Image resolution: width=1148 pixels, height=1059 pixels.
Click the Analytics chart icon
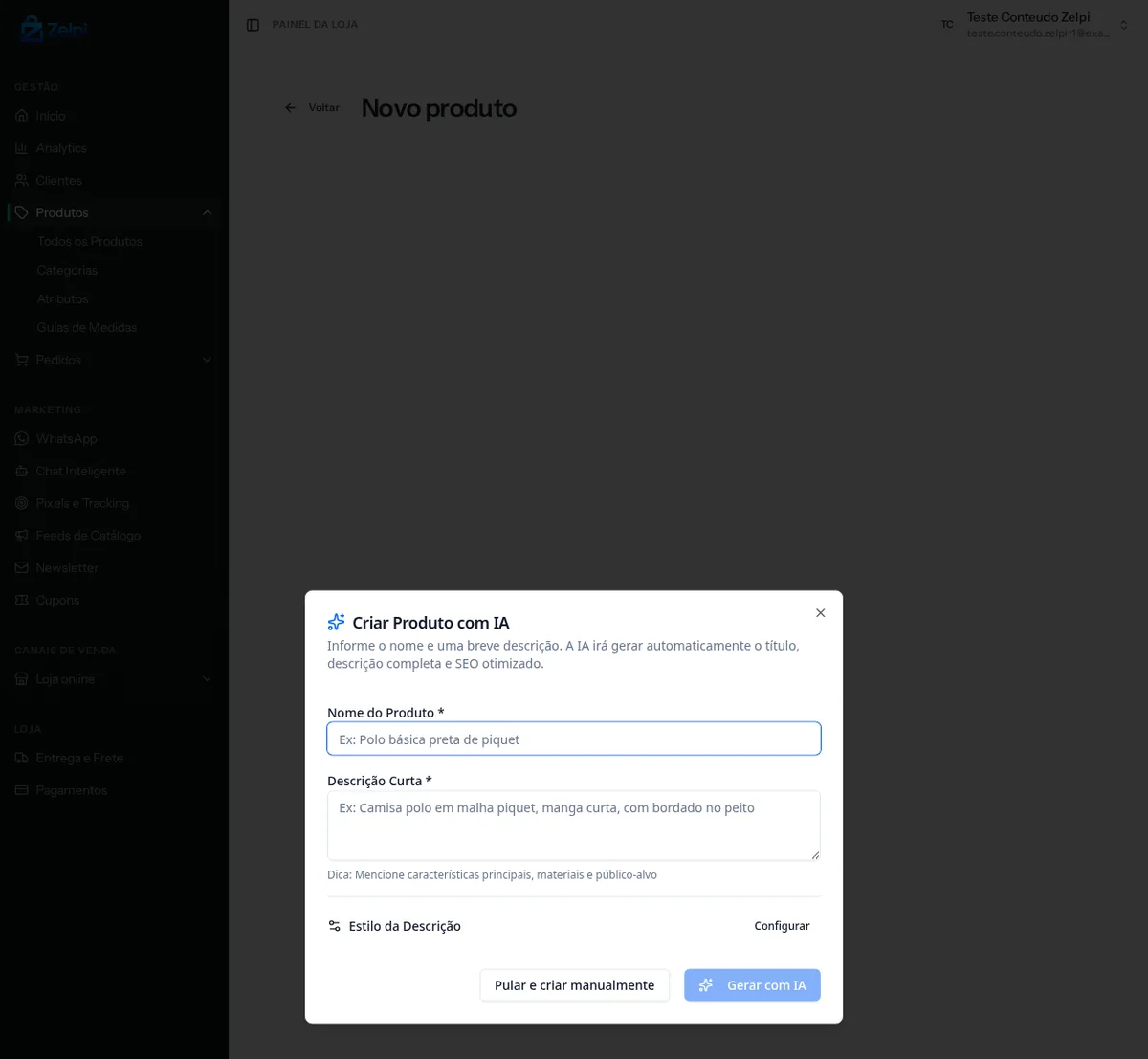tap(22, 148)
